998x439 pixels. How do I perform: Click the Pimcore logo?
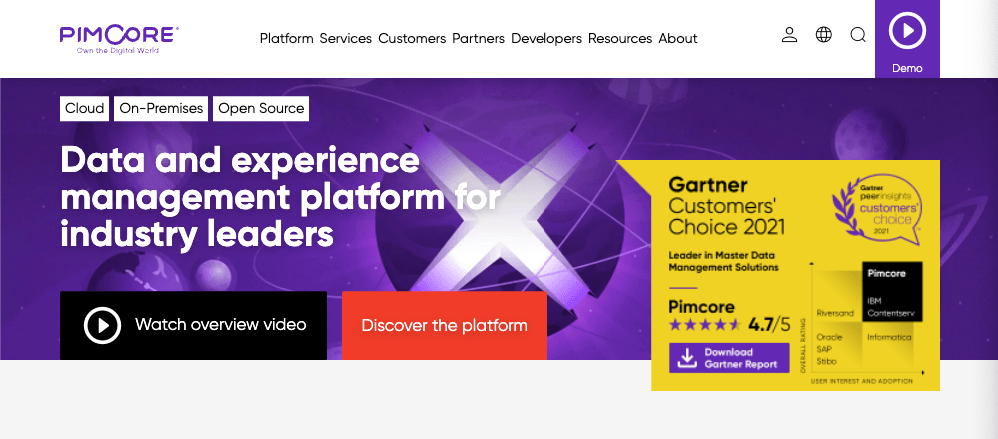[118, 40]
